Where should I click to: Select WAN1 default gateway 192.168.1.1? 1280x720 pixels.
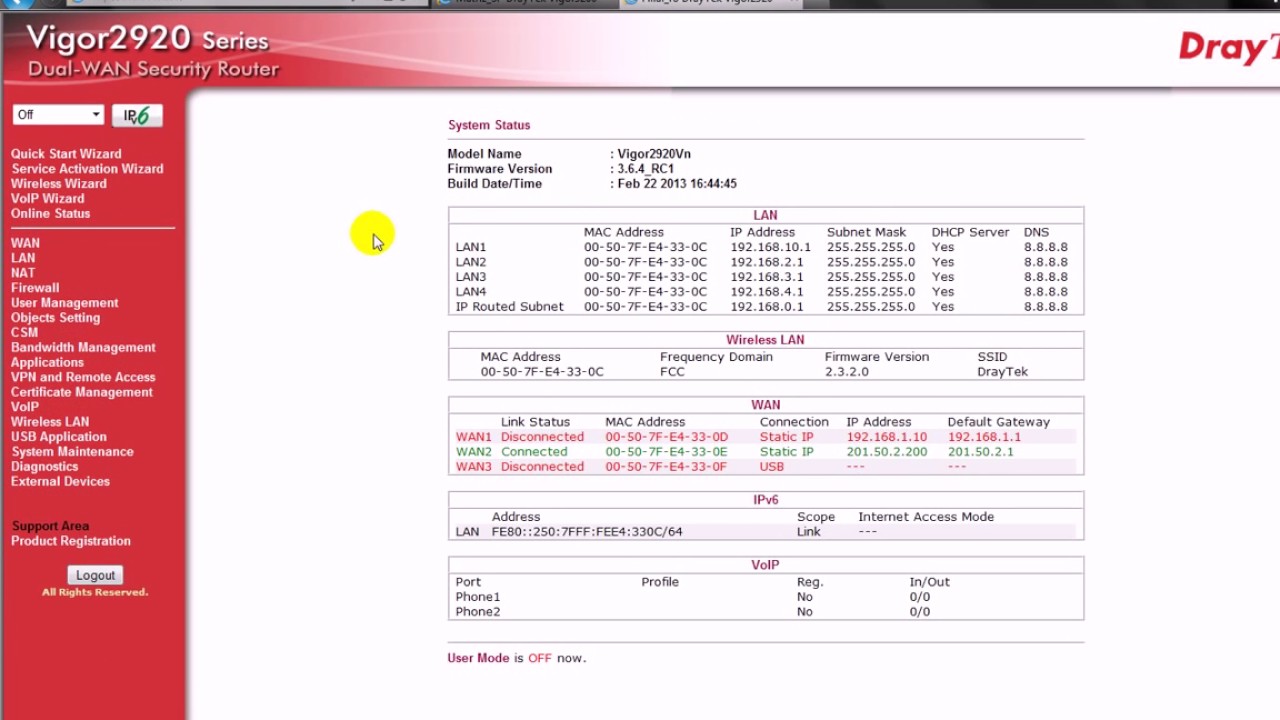984,437
